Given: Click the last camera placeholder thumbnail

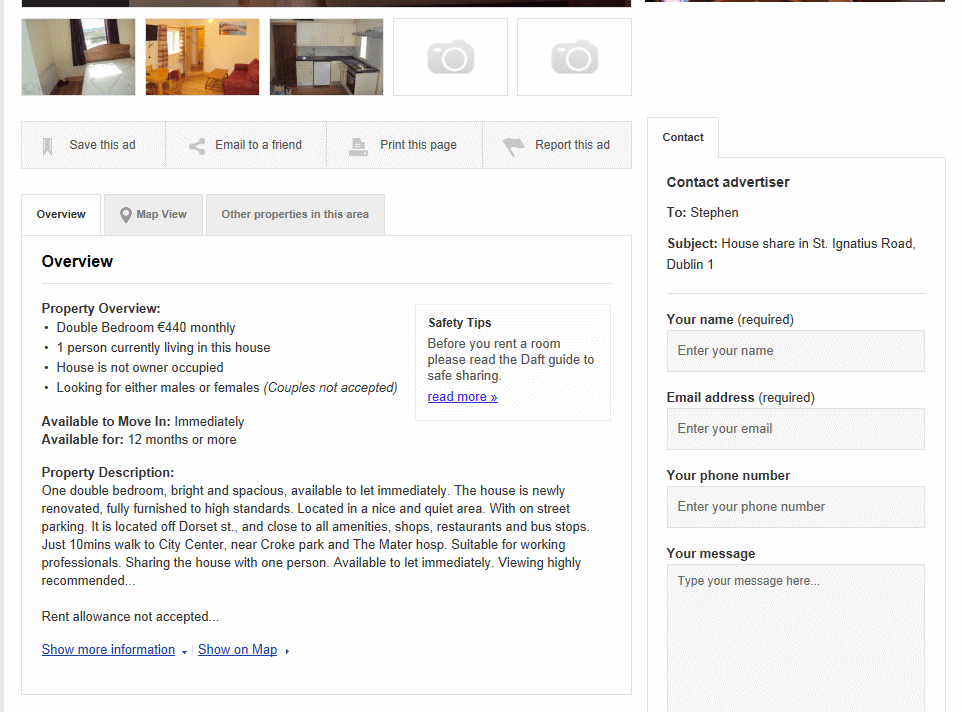Looking at the screenshot, I should point(574,57).
